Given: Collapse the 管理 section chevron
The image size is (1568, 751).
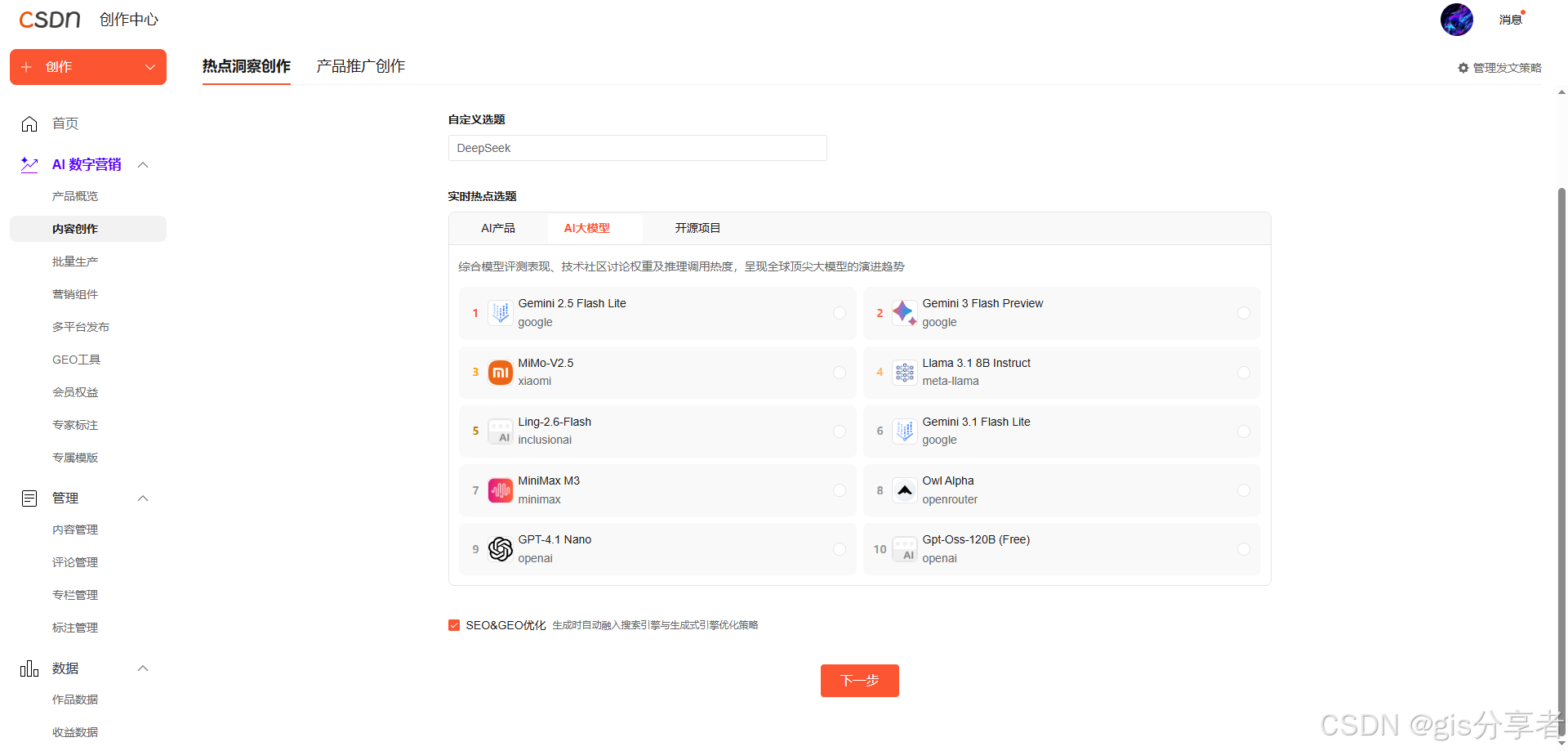Looking at the screenshot, I should (x=143, y=498).
